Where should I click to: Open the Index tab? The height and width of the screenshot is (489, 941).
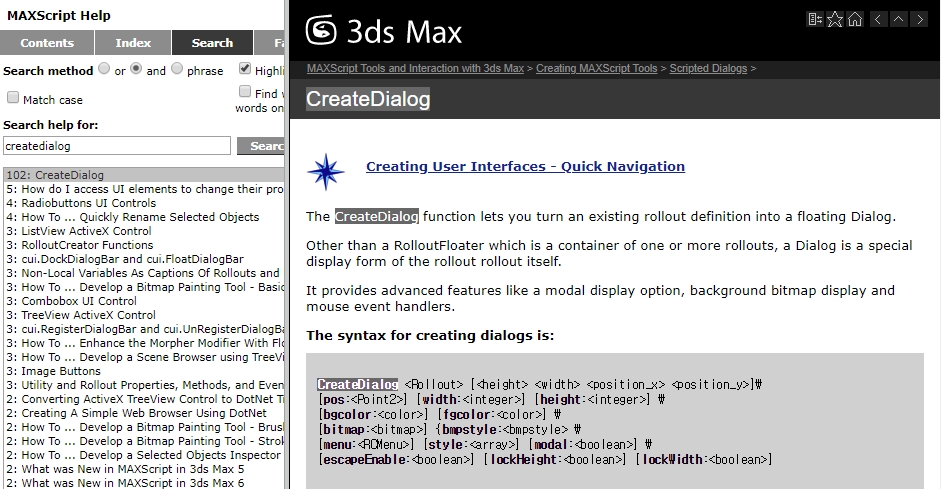pyautogui.click(x=133, y=43)
